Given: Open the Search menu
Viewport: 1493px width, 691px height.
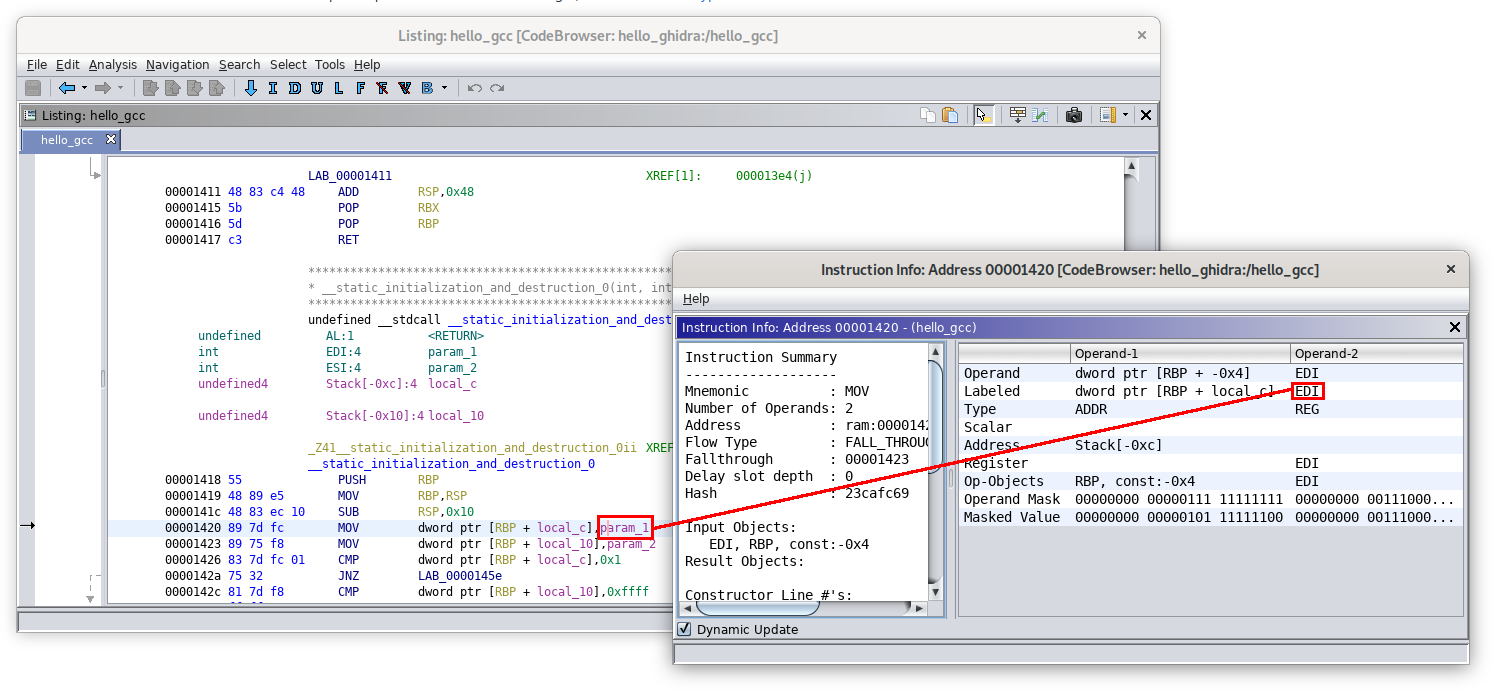Looking at the screenshot, I should [x=240, y=64].
